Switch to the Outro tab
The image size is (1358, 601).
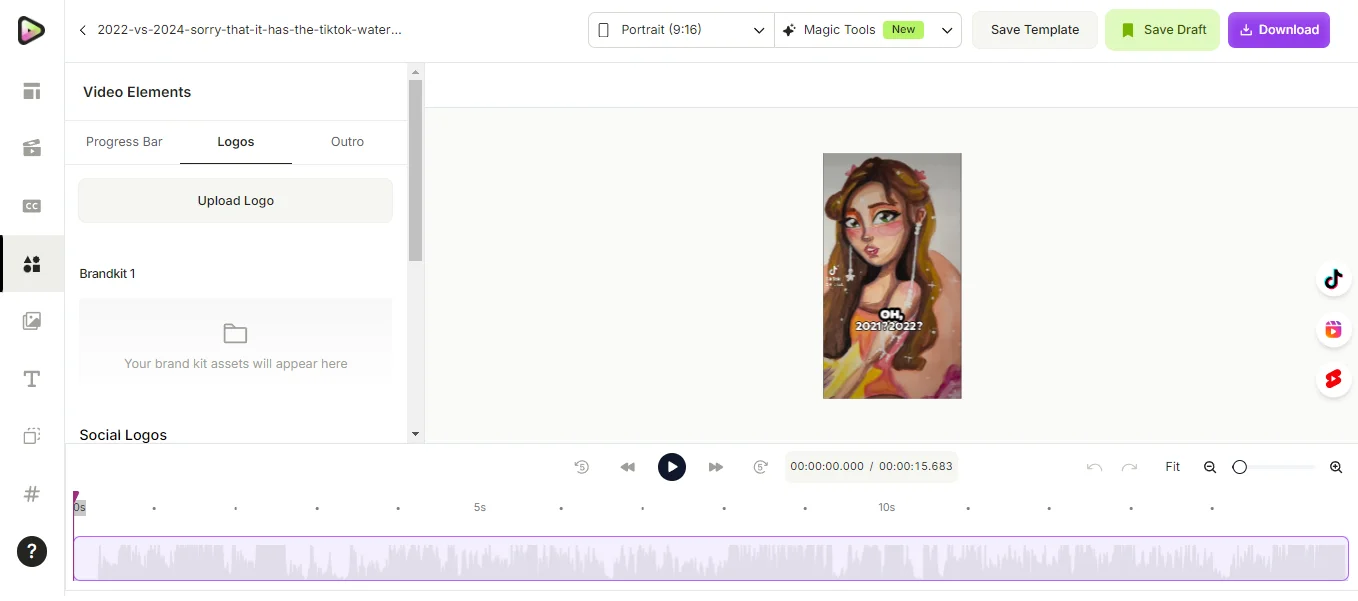point(347,142)
